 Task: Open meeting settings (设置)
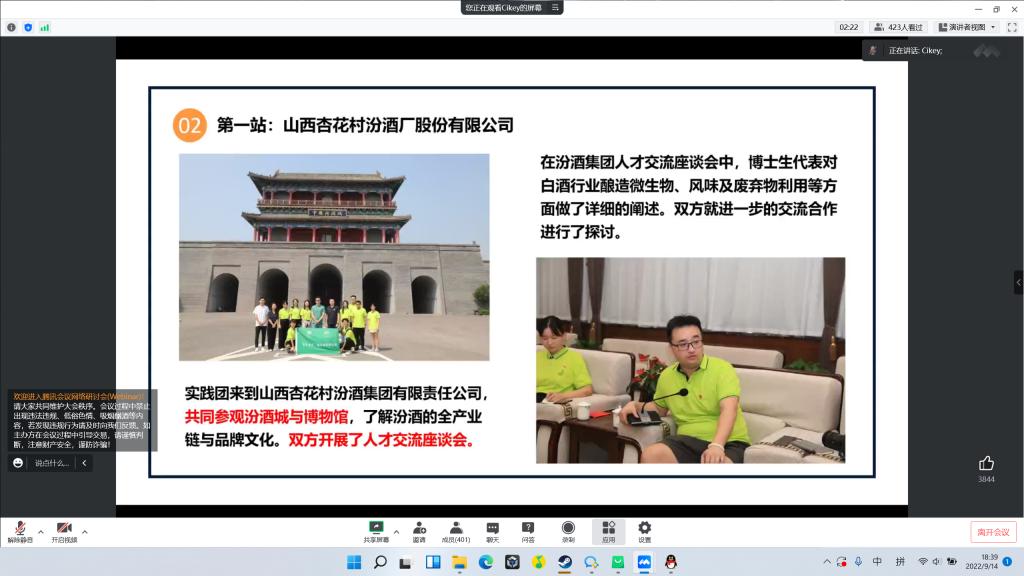point(645,530)
